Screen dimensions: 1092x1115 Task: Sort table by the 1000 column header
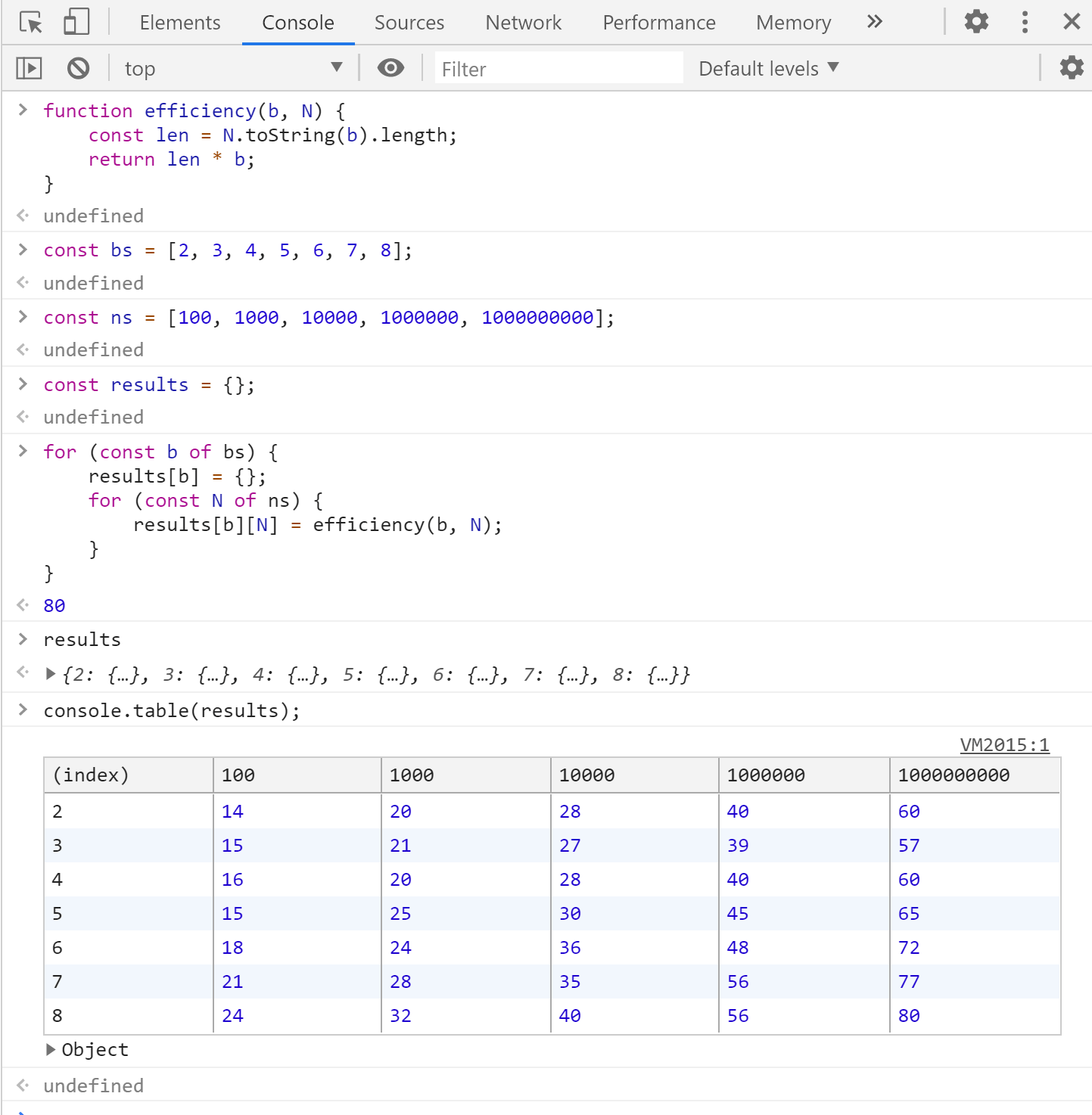pyautogui.click(x=466, y=775)
